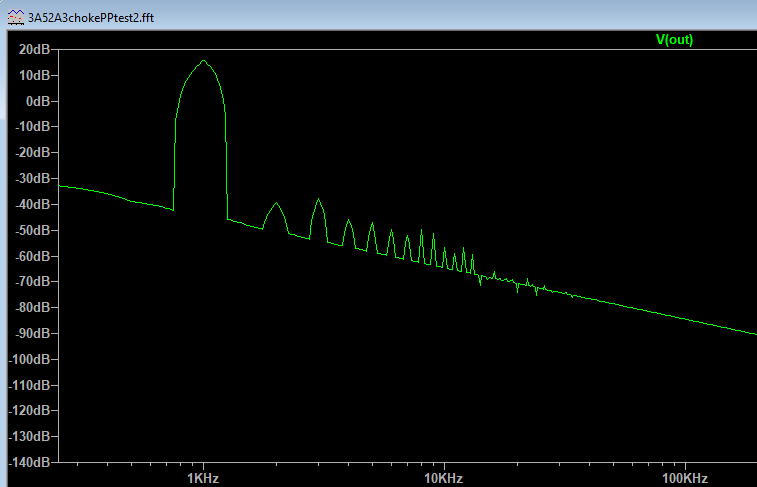Click the second harmonic peak near 2KHz
The height and width of the screenshot is (487, 757).
(x=276, y=203)
